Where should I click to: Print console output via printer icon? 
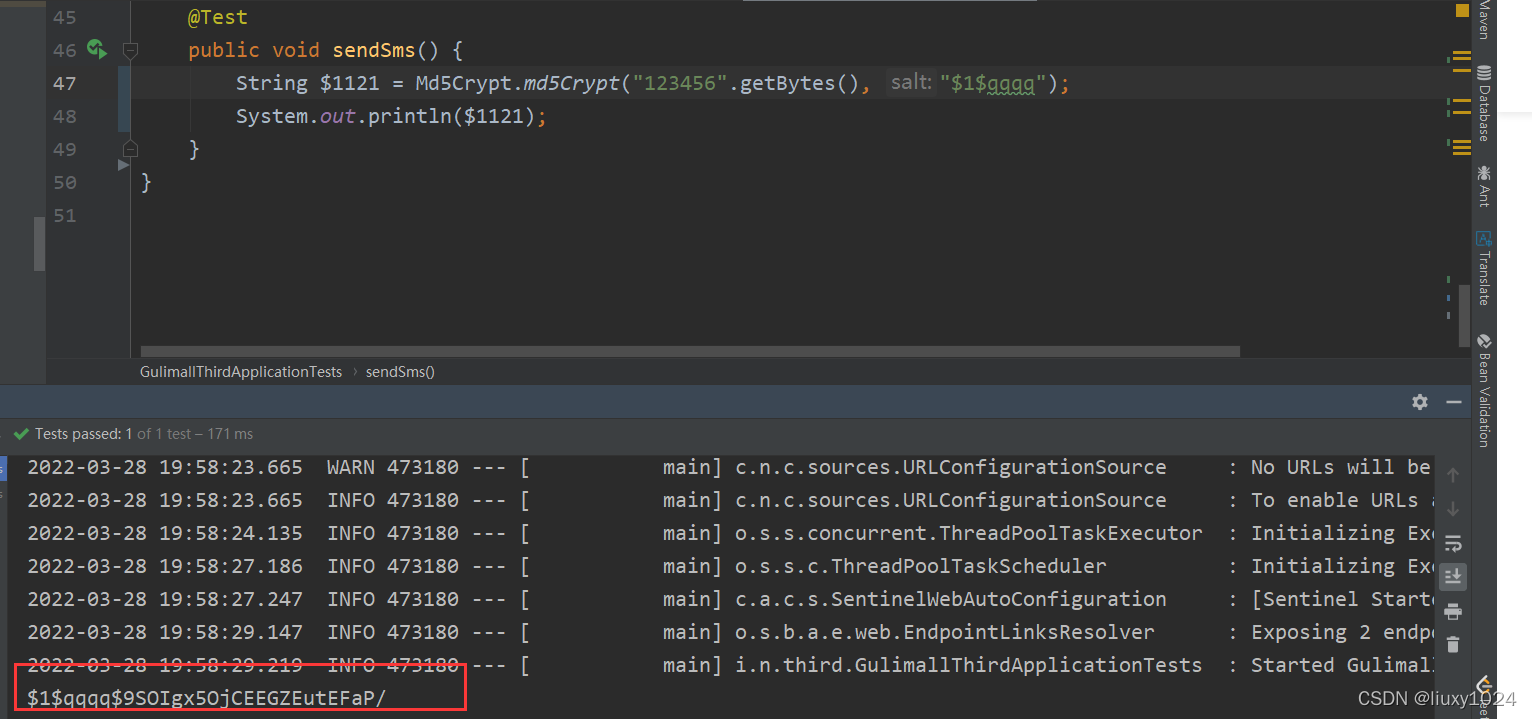[1453, 611]
